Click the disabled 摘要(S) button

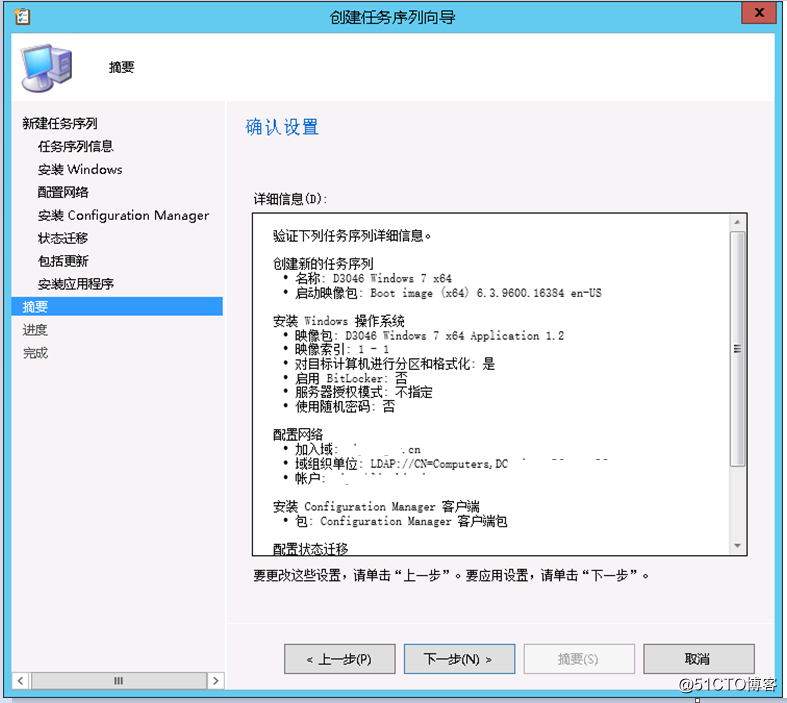pyautogui.click(x=579, y=659)
